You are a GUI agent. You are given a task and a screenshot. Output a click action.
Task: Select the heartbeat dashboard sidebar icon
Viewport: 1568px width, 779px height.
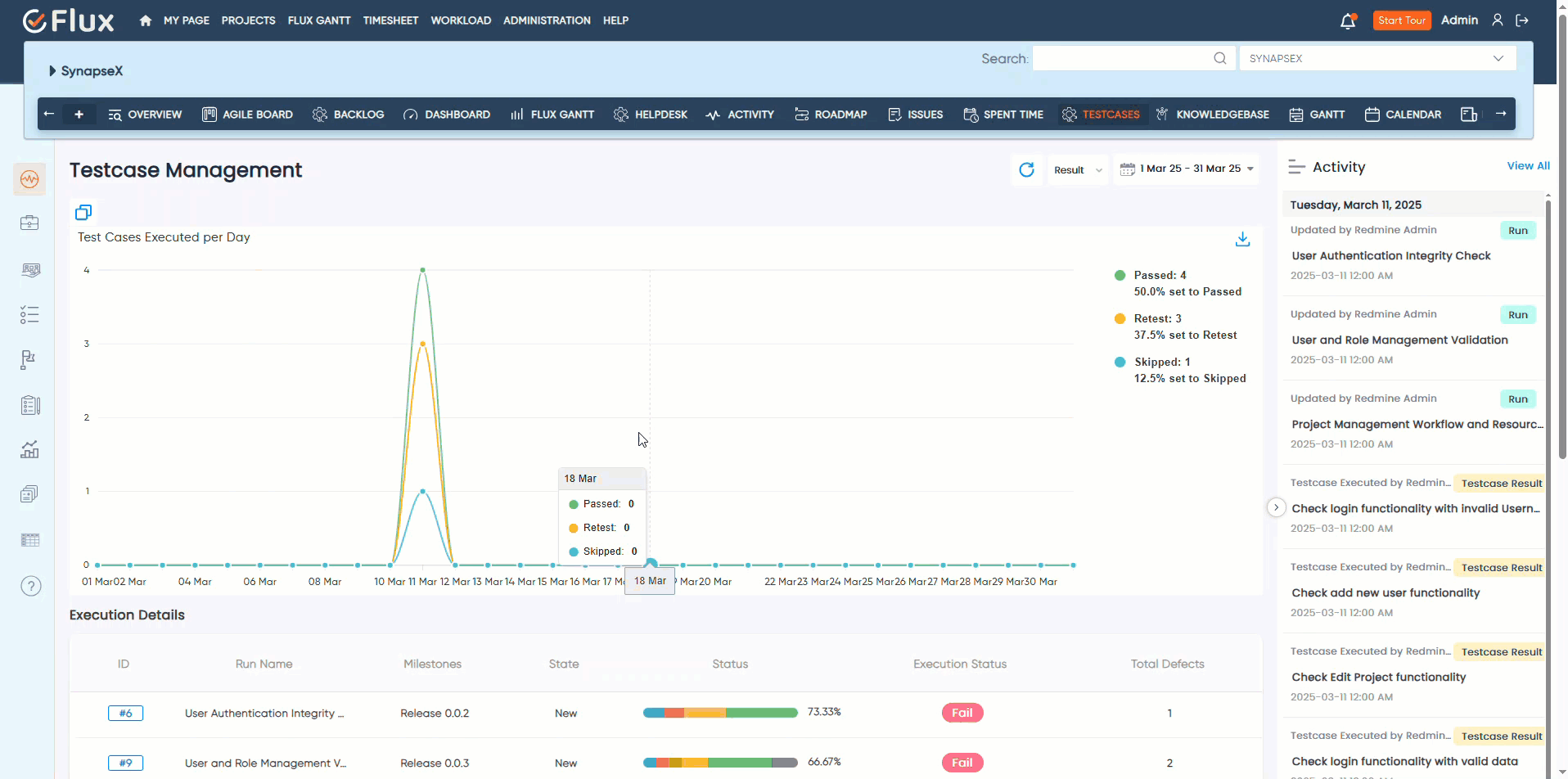[x=29, y=178]
